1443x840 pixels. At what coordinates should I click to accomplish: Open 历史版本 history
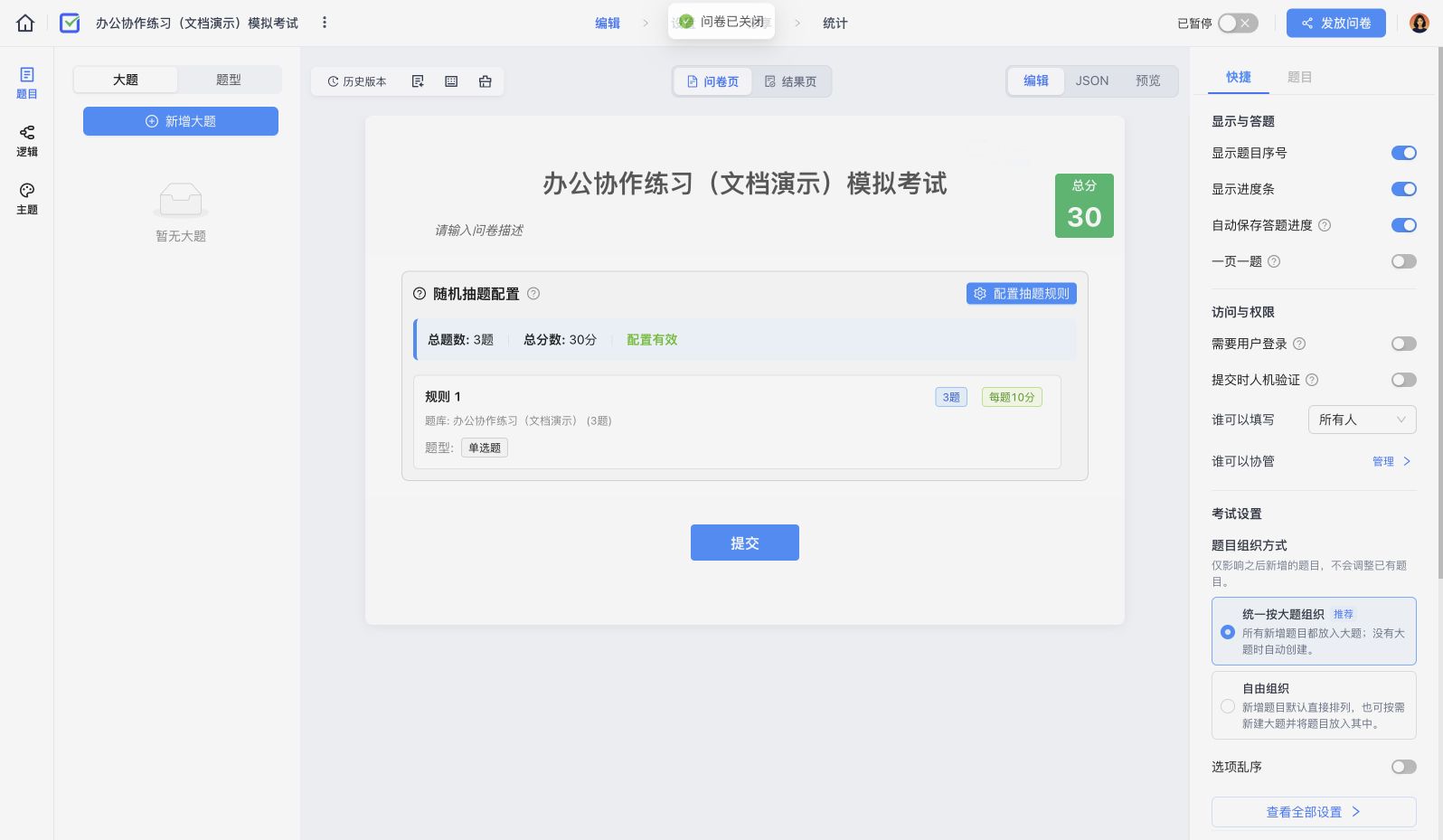[357, 81]
